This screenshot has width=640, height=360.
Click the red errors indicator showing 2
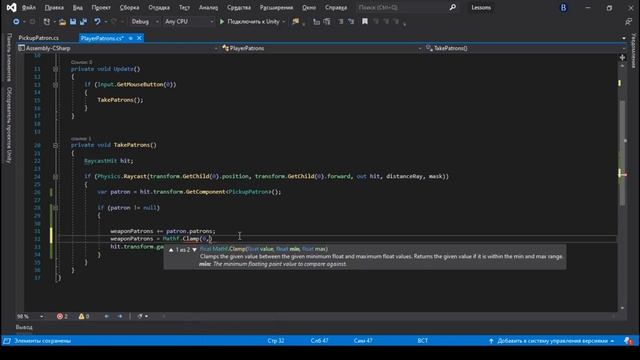62,316
